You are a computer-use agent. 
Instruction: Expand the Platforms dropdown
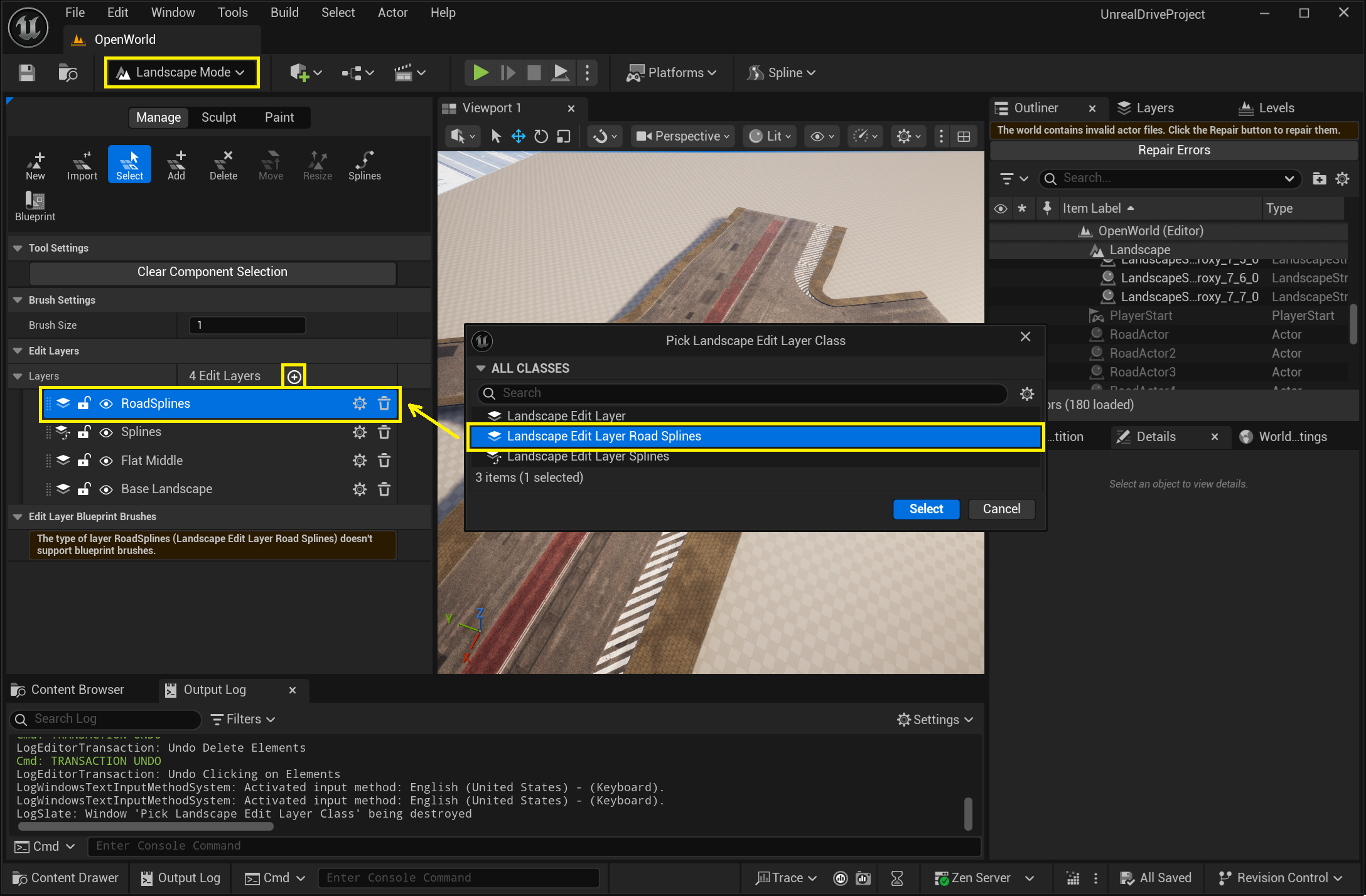[672, 73]
